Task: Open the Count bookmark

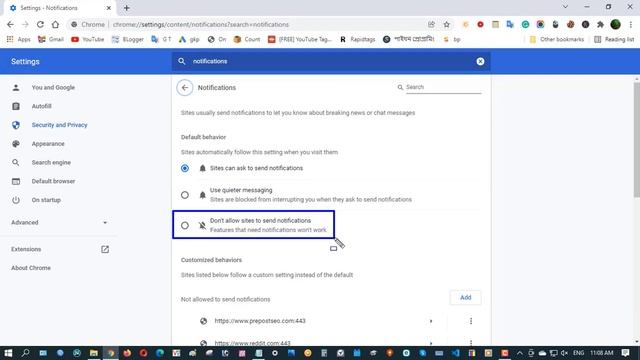Action: tap(247, 39)
